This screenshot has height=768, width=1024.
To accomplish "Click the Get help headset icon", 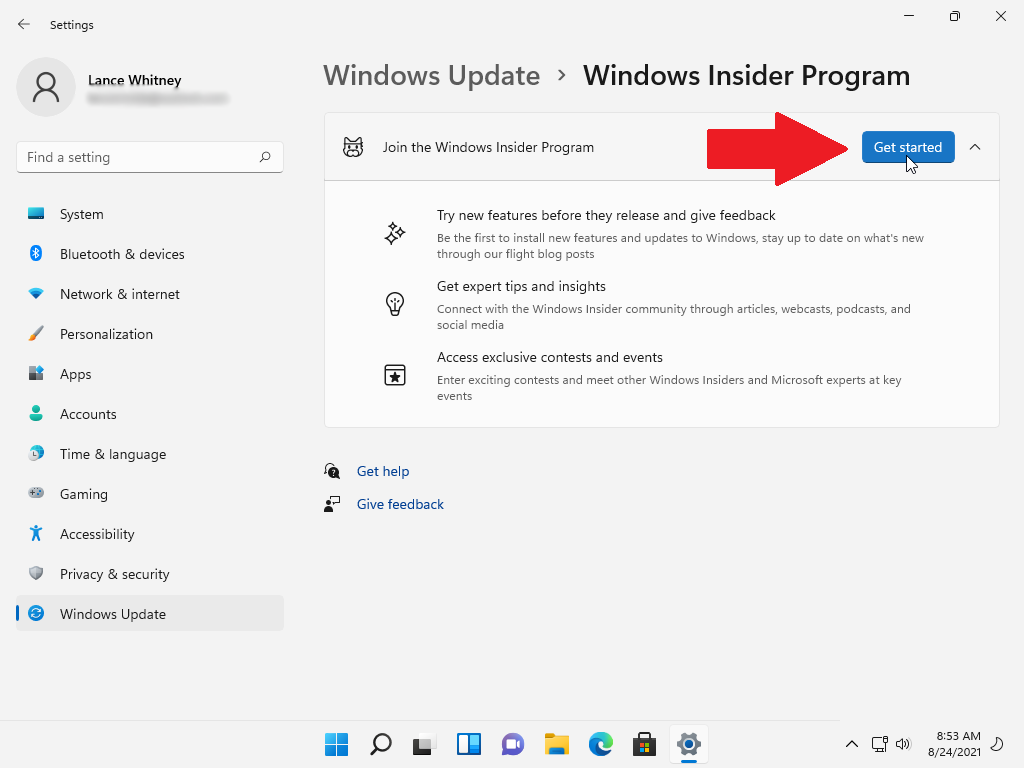I will pos(332,470).
